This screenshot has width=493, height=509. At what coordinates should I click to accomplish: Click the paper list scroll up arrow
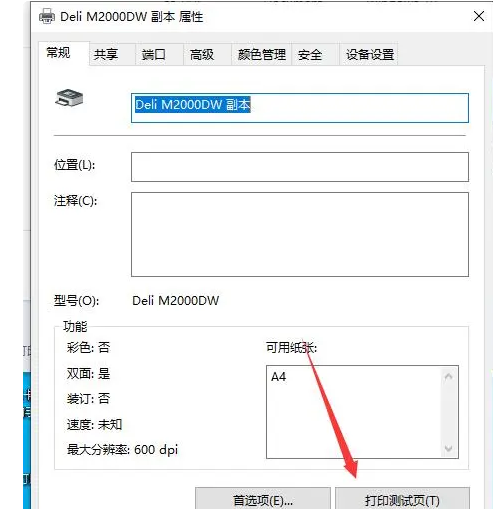click(x=449, y=376)
